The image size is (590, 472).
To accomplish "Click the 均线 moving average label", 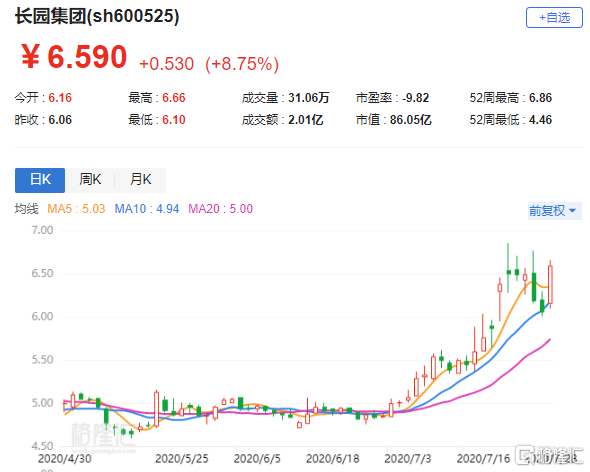I will (26, 209).
